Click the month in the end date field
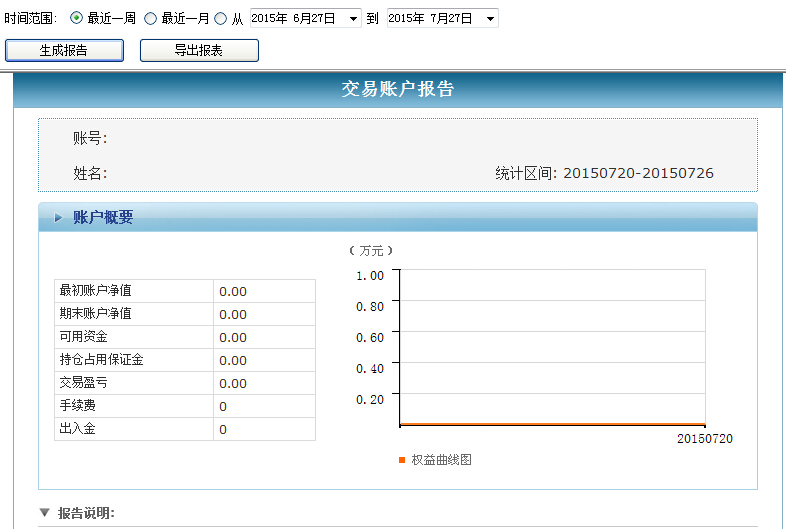This screenshot has width=786, height=529. coord(437,19)
